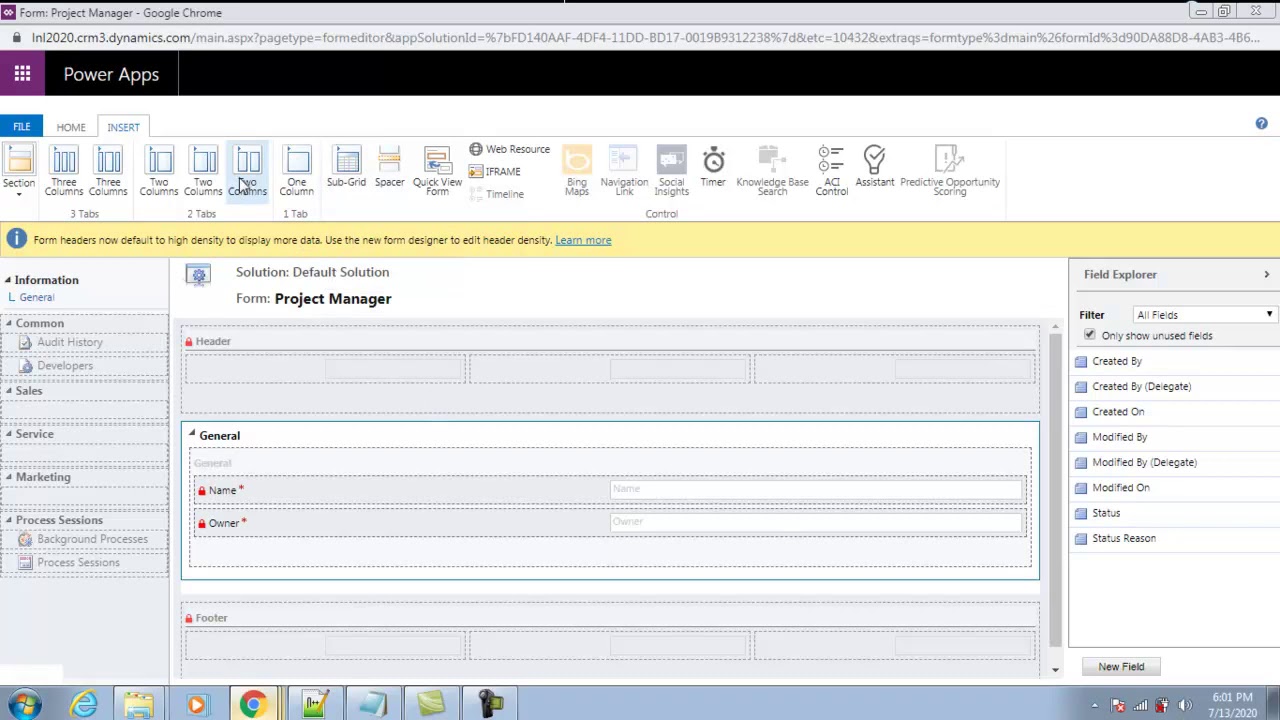The height and width of the screenshot is (720, 1280).
Task: Switch to Chrome in the taskbar
Action: 253,705
